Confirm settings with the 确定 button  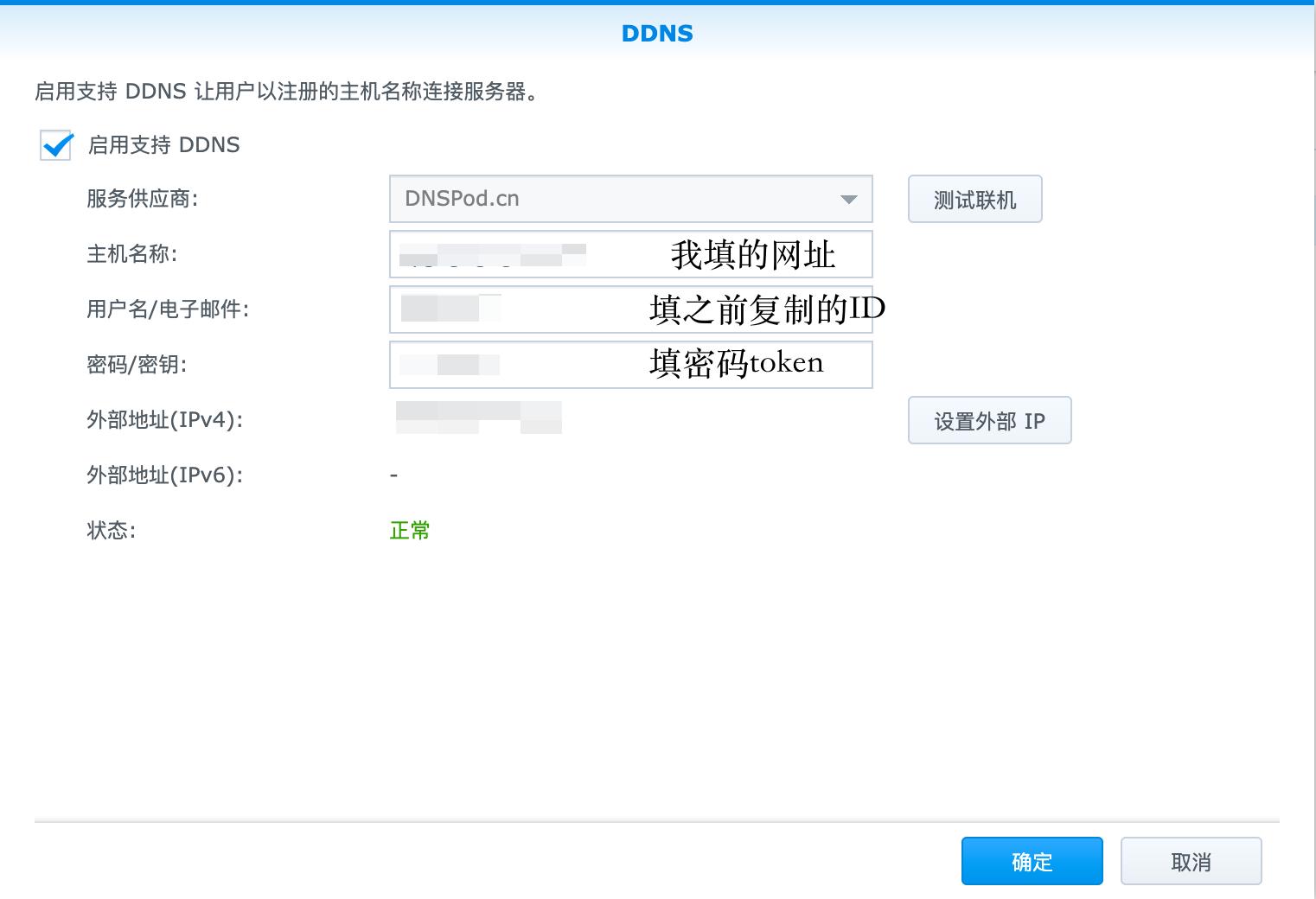pyautogui.click(x=1032, y=861)
